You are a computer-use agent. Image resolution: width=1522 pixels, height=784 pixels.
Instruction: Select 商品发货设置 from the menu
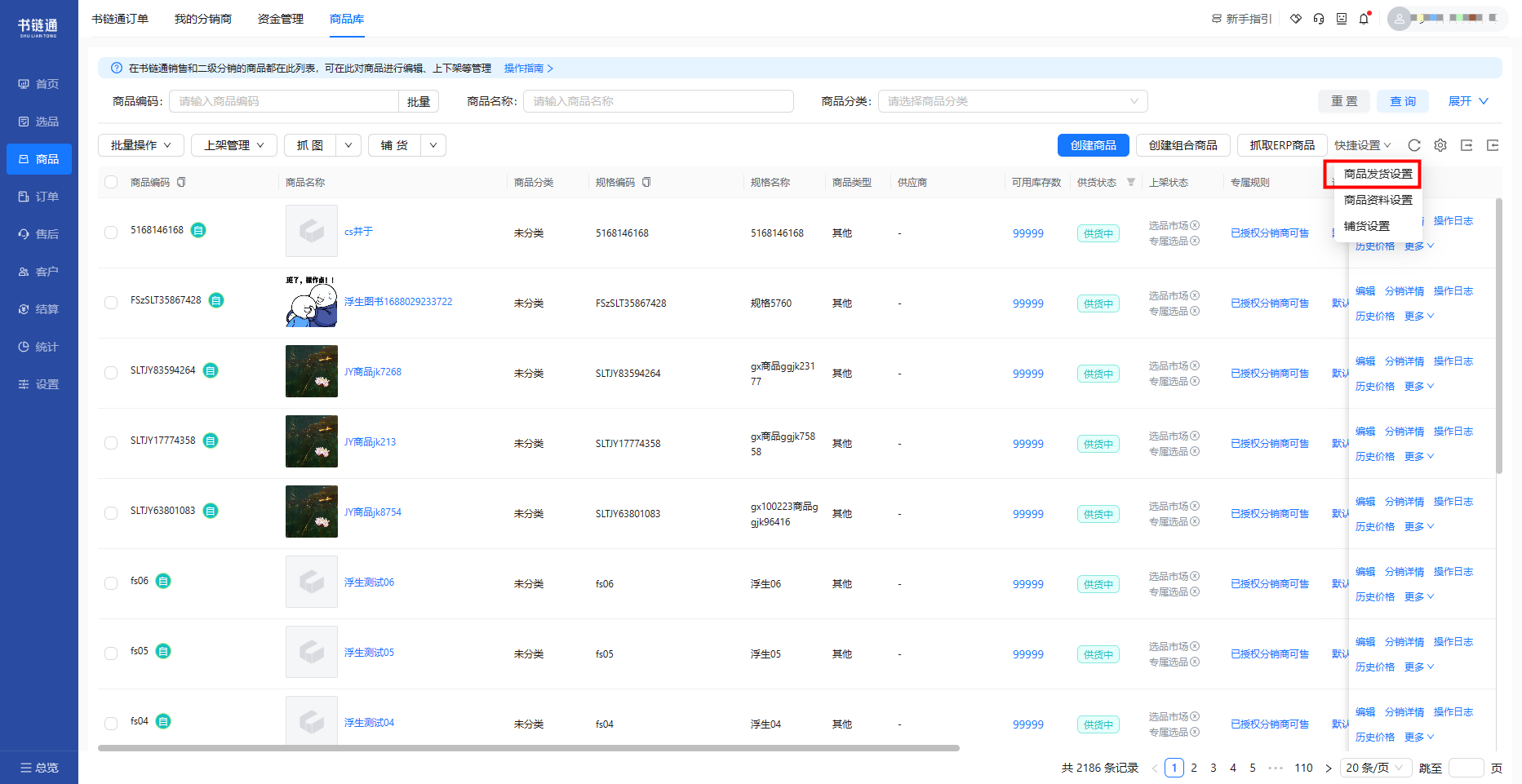pyautogui.click(x=1378, y=174)
